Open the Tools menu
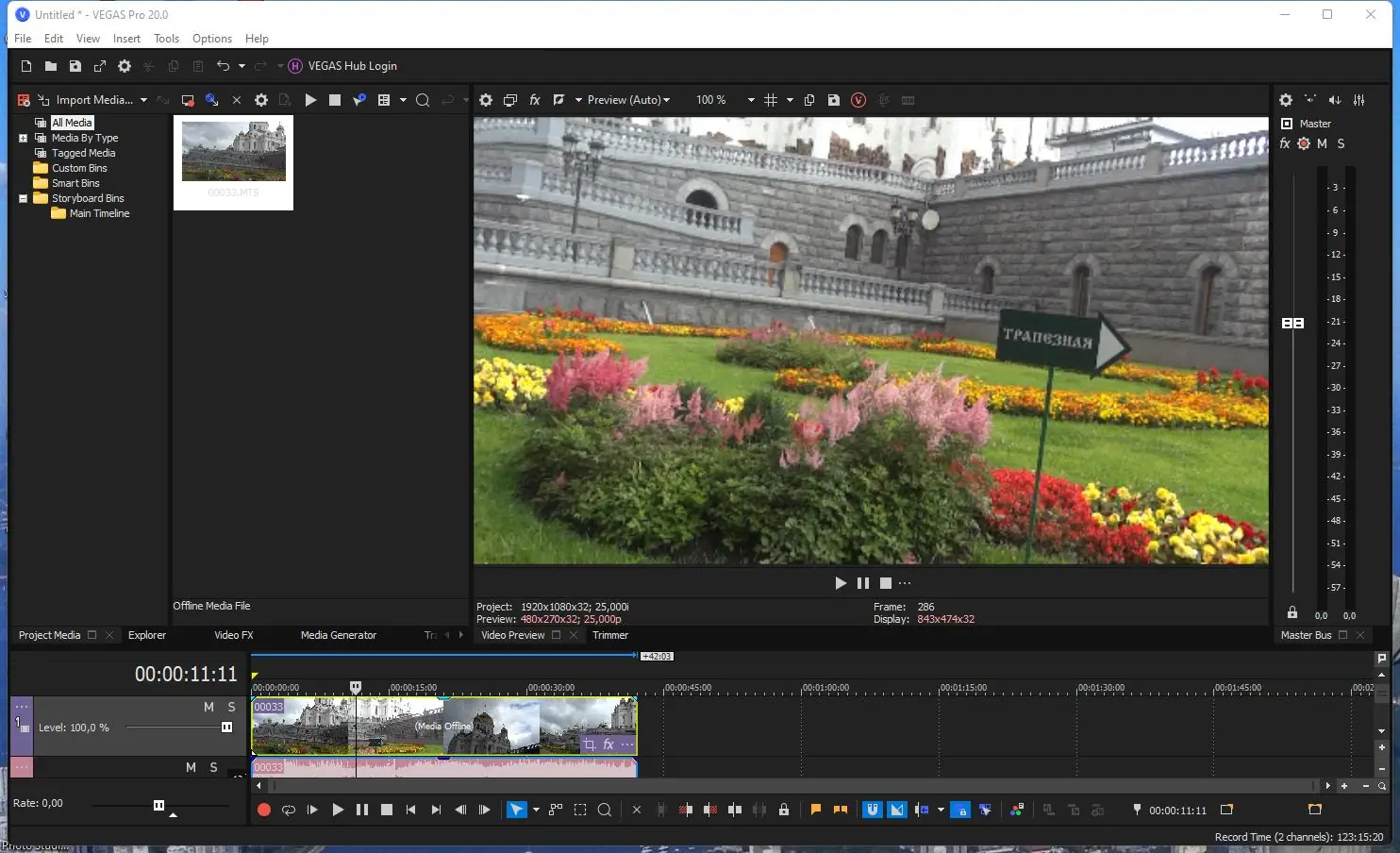Screen dimensions: 1400x853 coord(166,39)
